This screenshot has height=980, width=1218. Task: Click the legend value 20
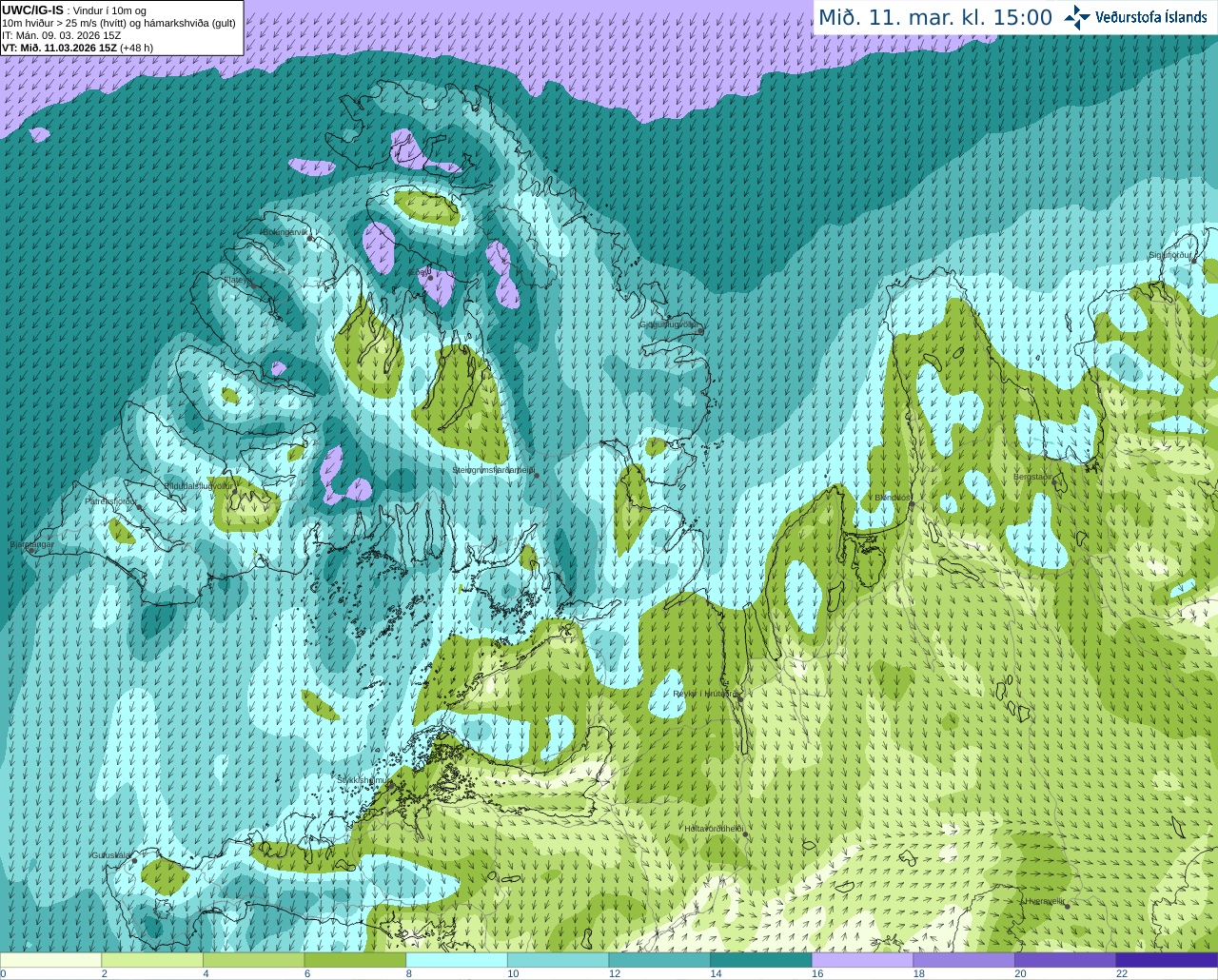coord(1020,973)
